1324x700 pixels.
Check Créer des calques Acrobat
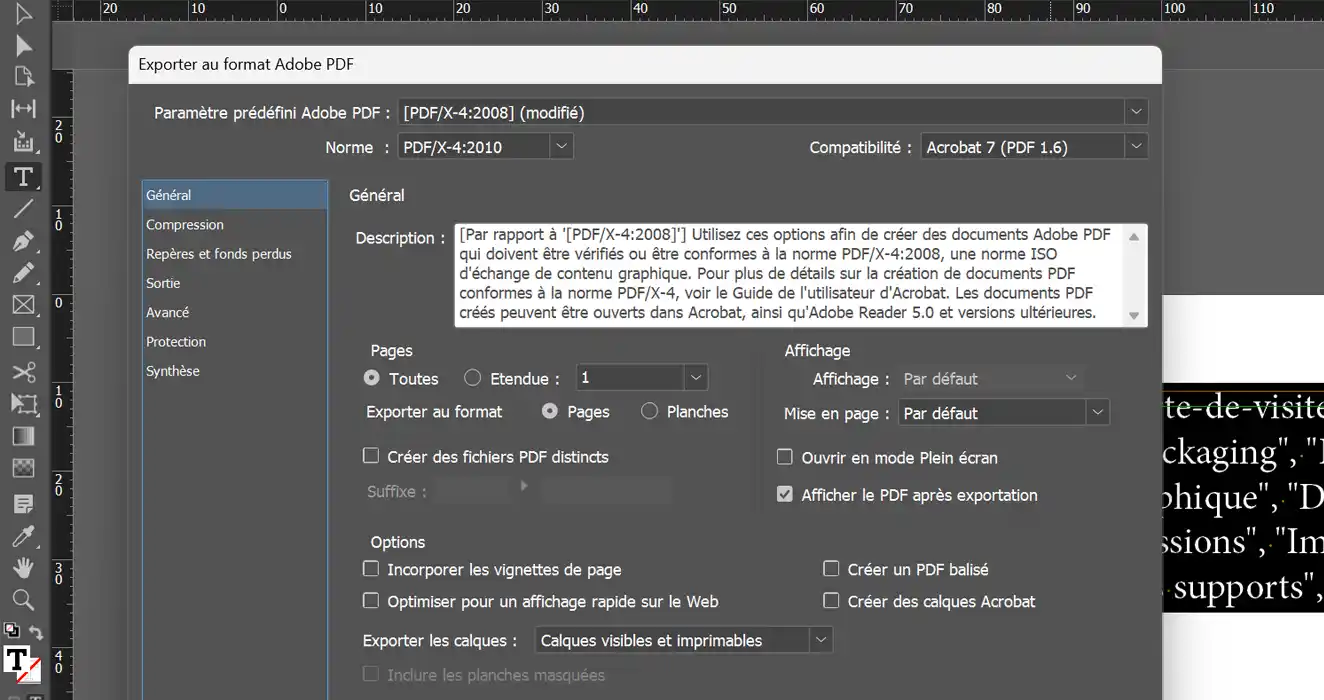point(831,601)
